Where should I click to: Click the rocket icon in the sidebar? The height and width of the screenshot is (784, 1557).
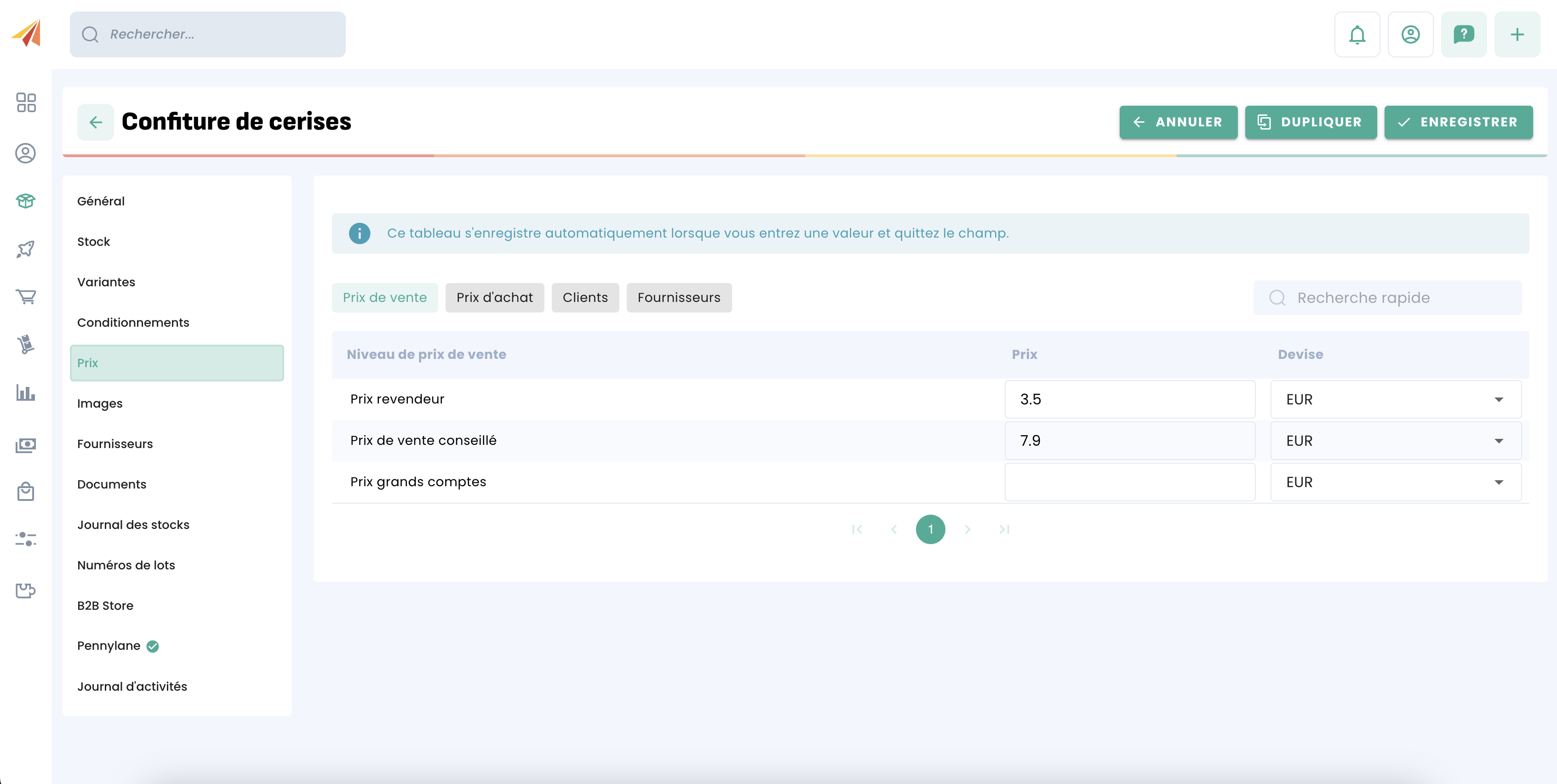[25, 249]
